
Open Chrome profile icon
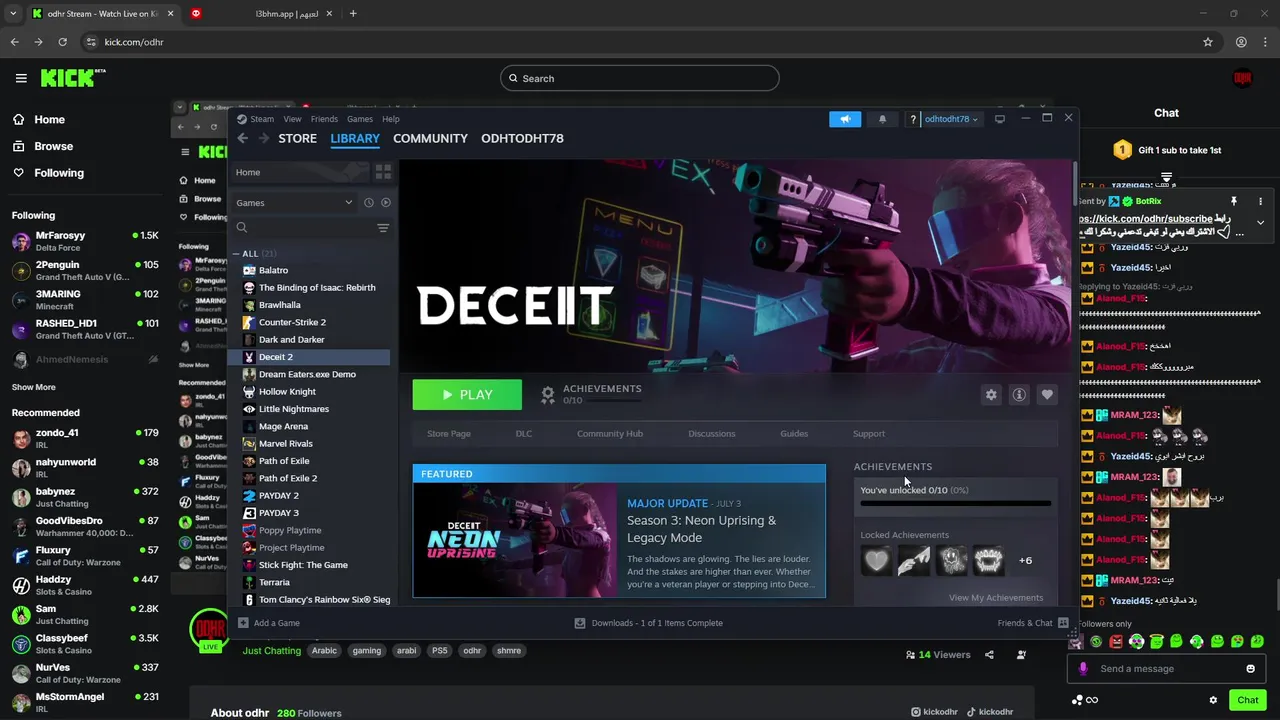1241,42
